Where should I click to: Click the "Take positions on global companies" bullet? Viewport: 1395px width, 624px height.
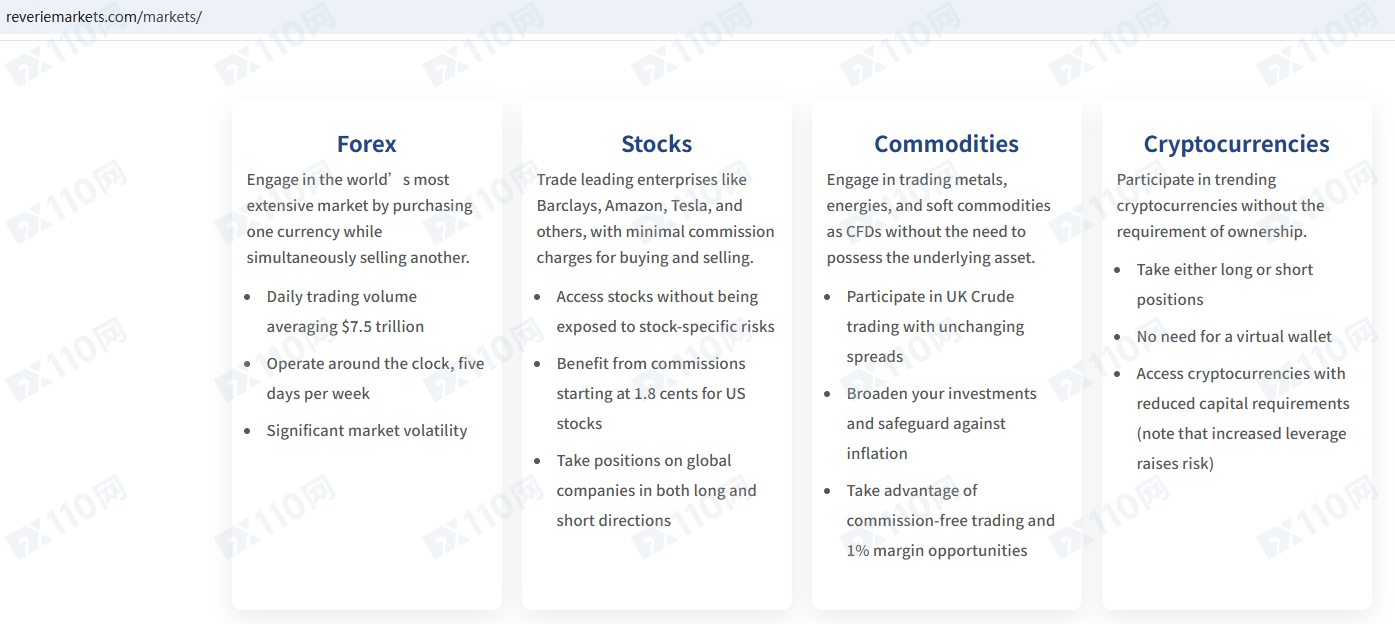[x=656, y=490]
